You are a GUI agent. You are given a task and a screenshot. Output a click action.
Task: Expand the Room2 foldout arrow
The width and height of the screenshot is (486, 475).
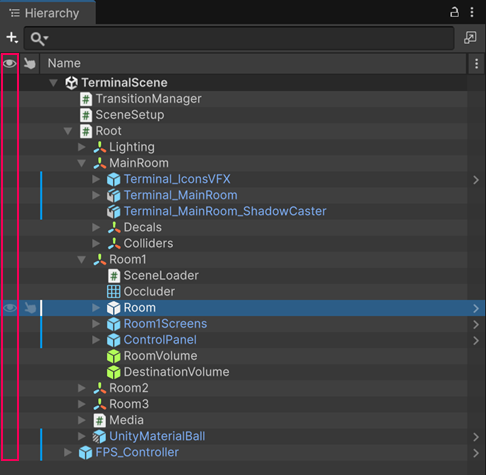click(x=82, y=388)
